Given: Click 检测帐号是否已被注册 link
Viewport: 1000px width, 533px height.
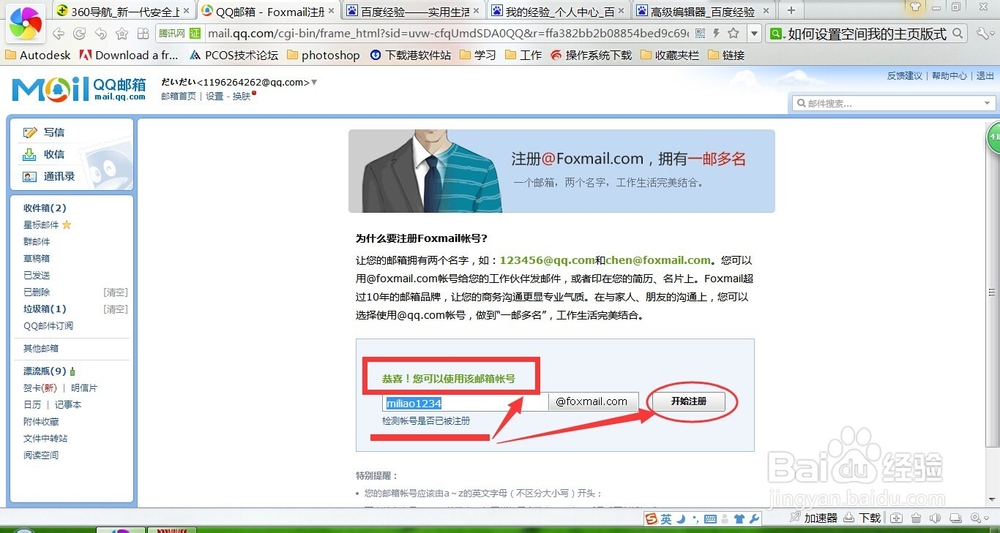Looking at the screenshot, I should [x=426, y=421].
